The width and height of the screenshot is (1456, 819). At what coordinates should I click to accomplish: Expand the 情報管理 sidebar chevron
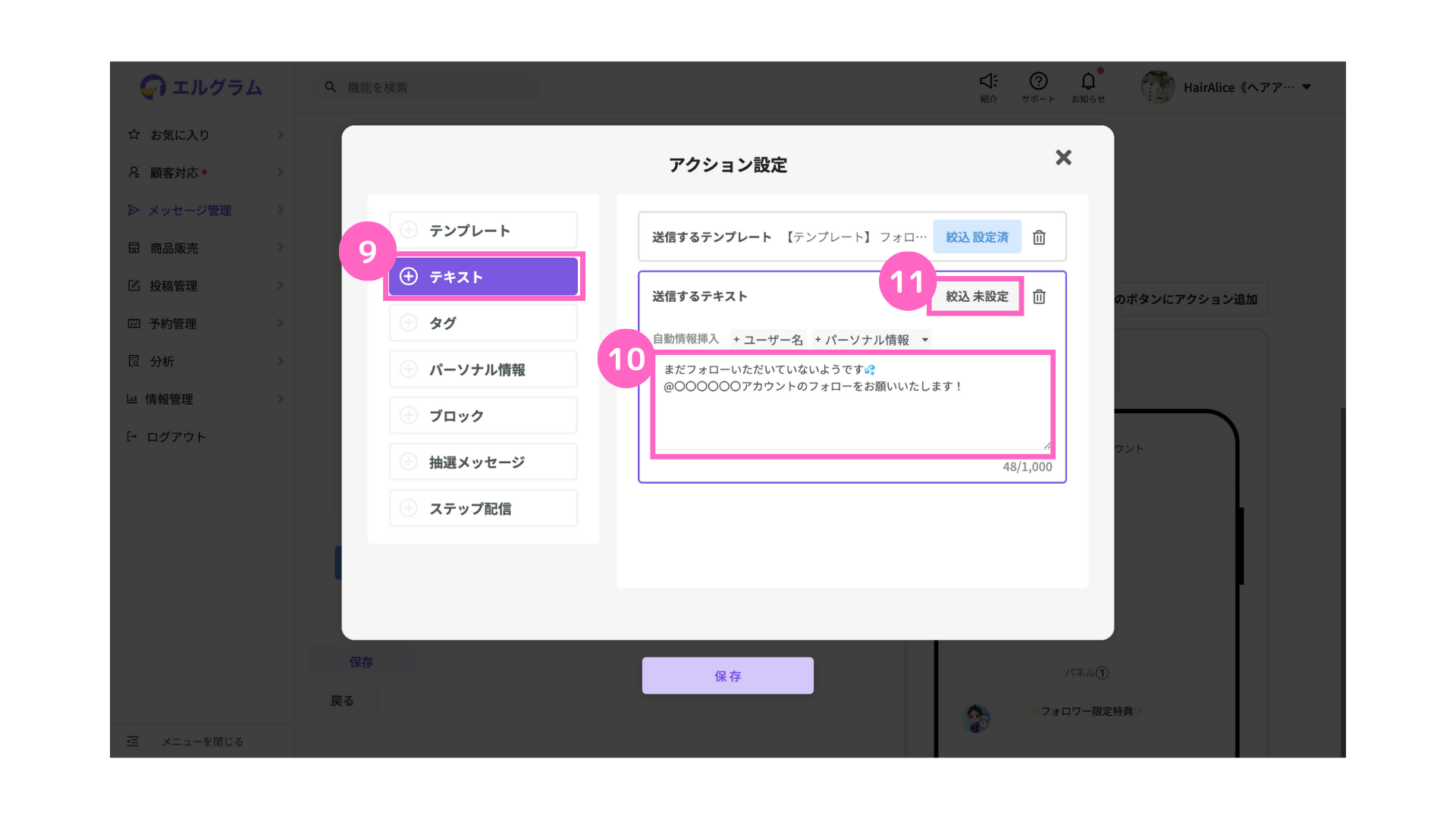pyautogui.click(x=280, y=399)
